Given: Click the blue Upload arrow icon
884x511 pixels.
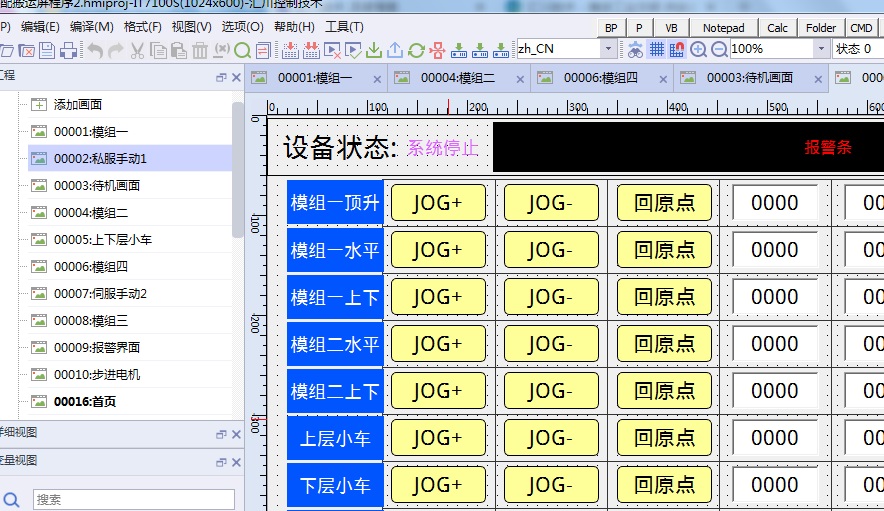Looking at the screenshot, I should (x=395, y=50).
